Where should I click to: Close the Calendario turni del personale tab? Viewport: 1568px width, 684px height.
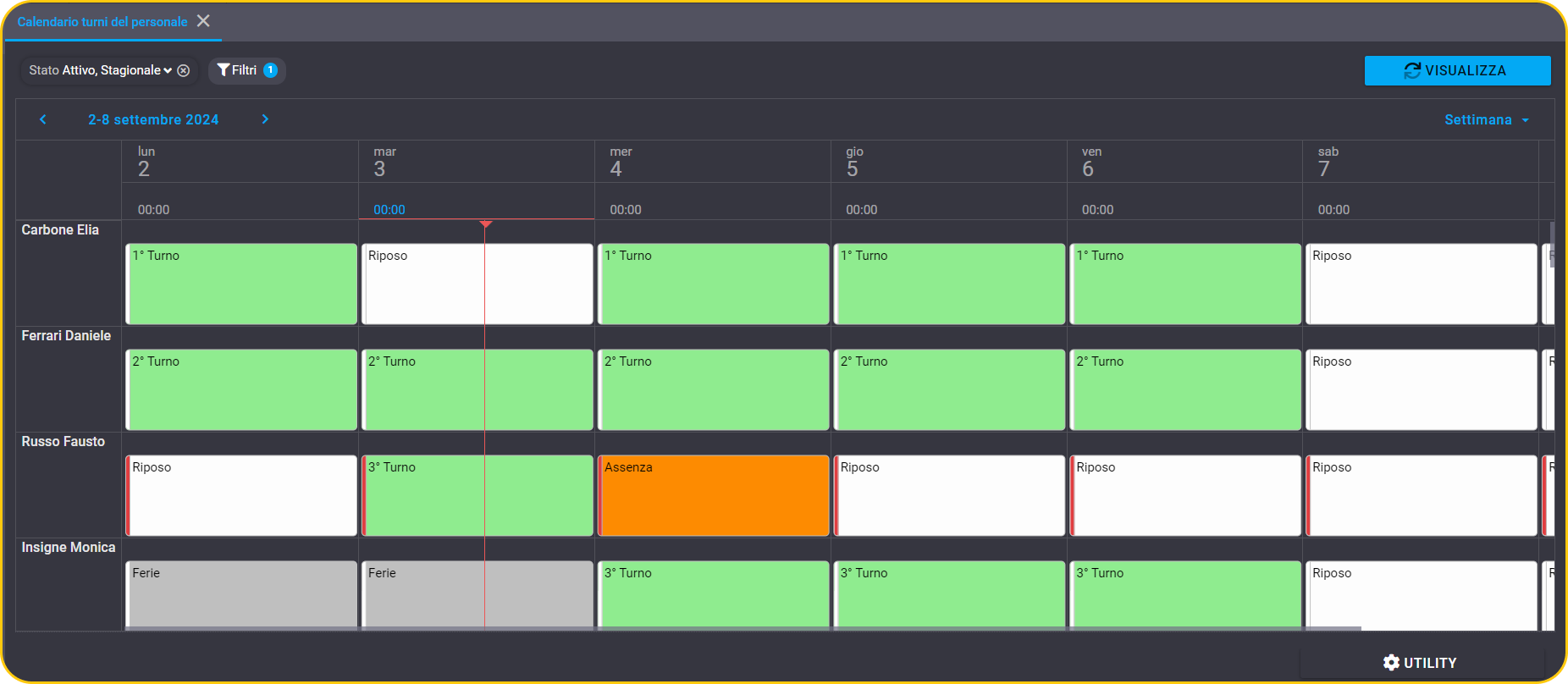point(203,21)
